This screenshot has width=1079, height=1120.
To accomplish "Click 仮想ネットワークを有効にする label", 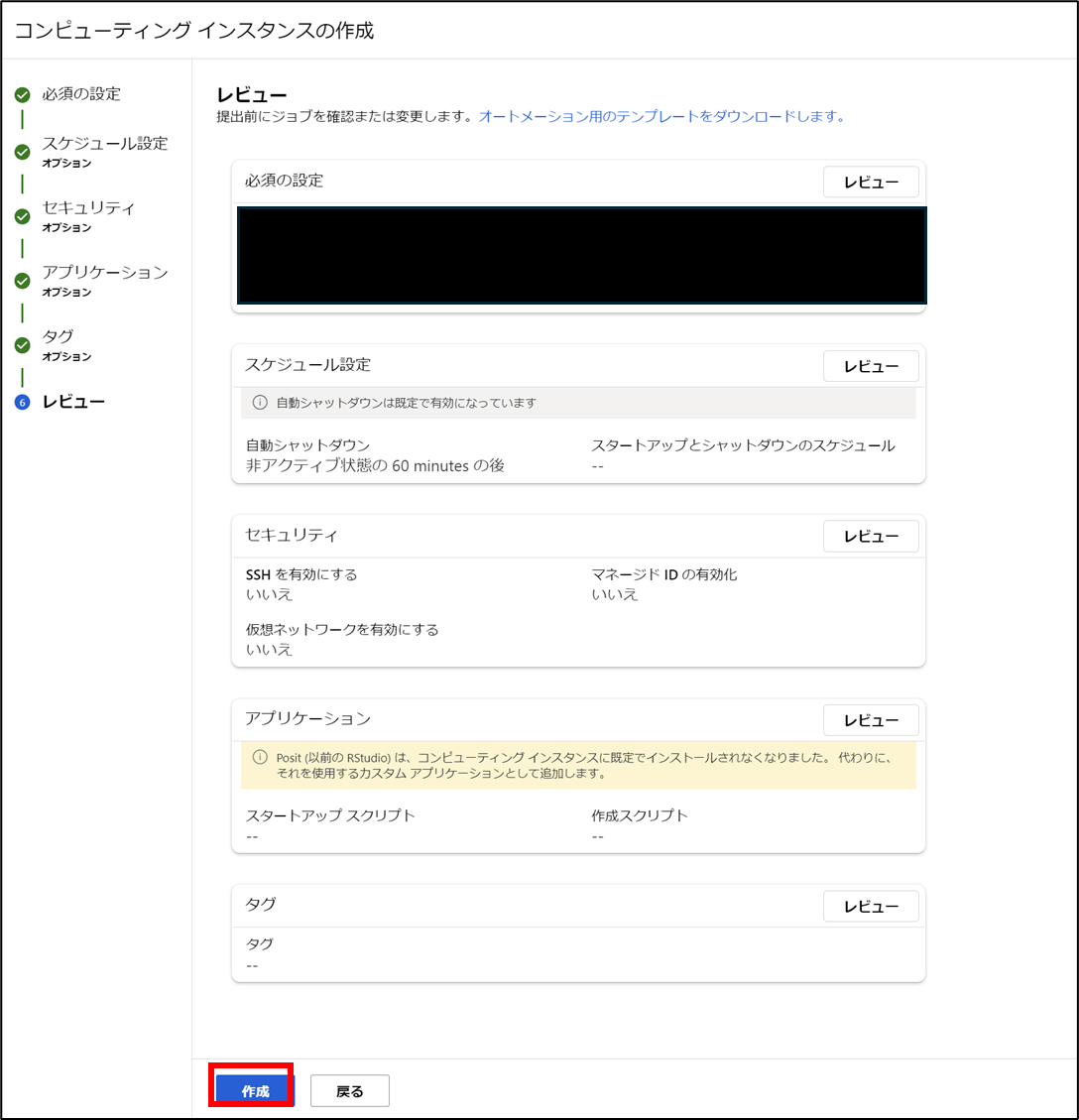I will point(342,629).
